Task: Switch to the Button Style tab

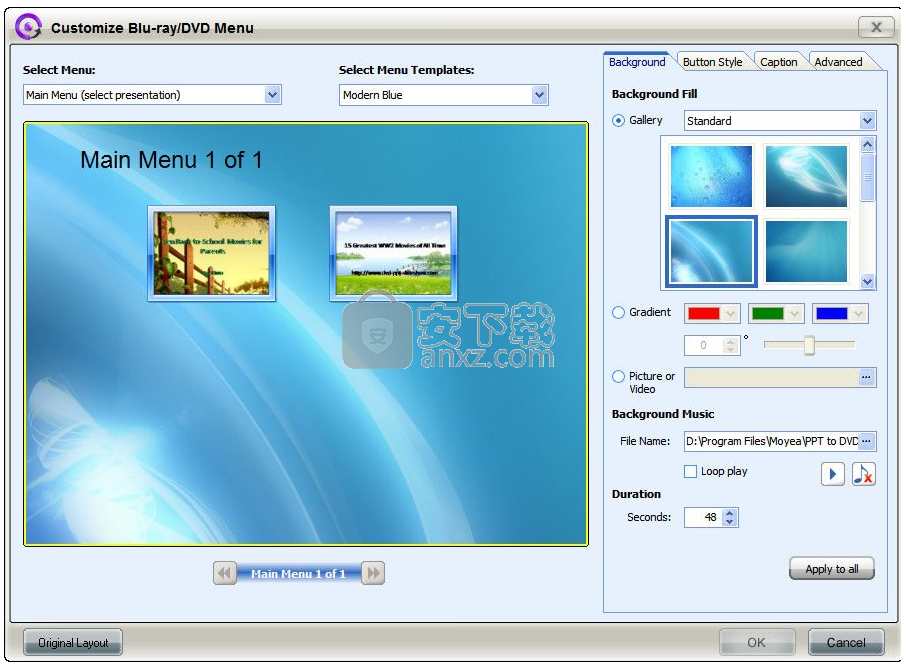Action: tap(713, 62)
